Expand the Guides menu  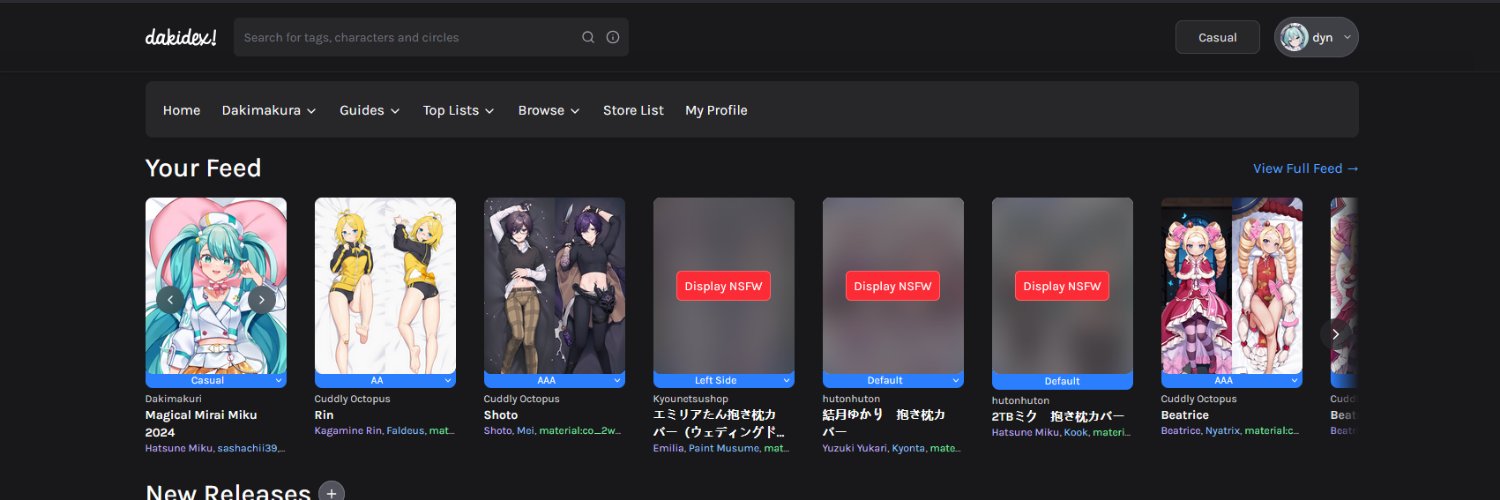pyautogui.click(x=369, y=110)
